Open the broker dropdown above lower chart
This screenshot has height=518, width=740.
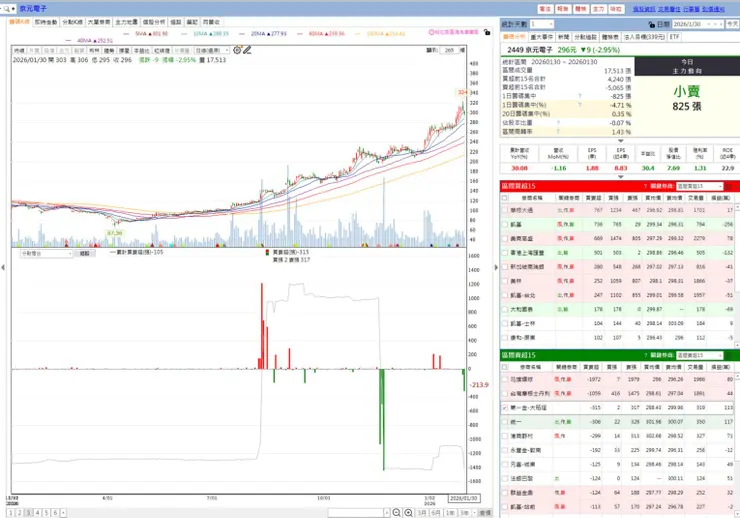pos(46,253)
